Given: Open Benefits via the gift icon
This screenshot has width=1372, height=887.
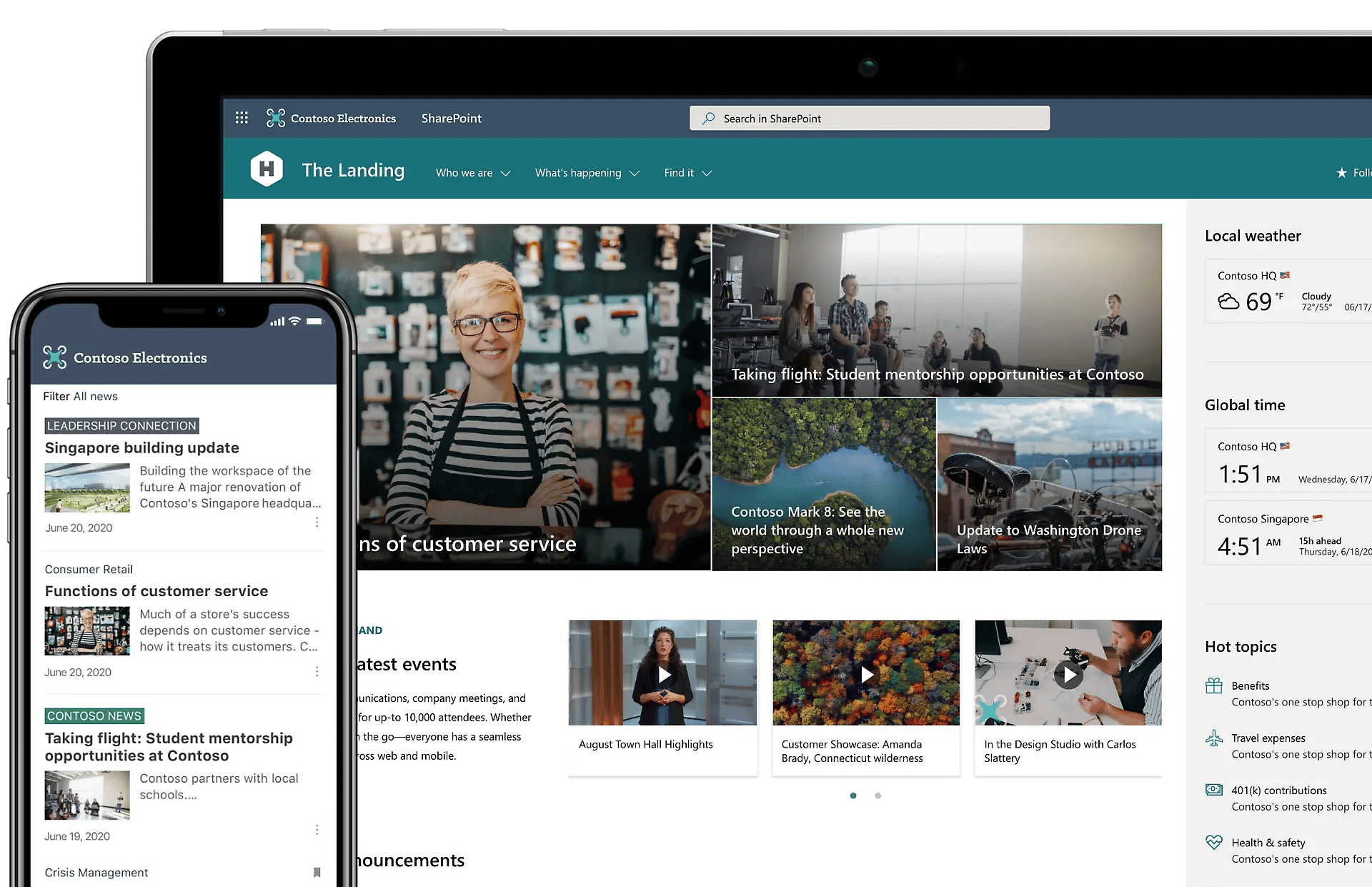Looking at the screenshot, I should coord(1213,685).
